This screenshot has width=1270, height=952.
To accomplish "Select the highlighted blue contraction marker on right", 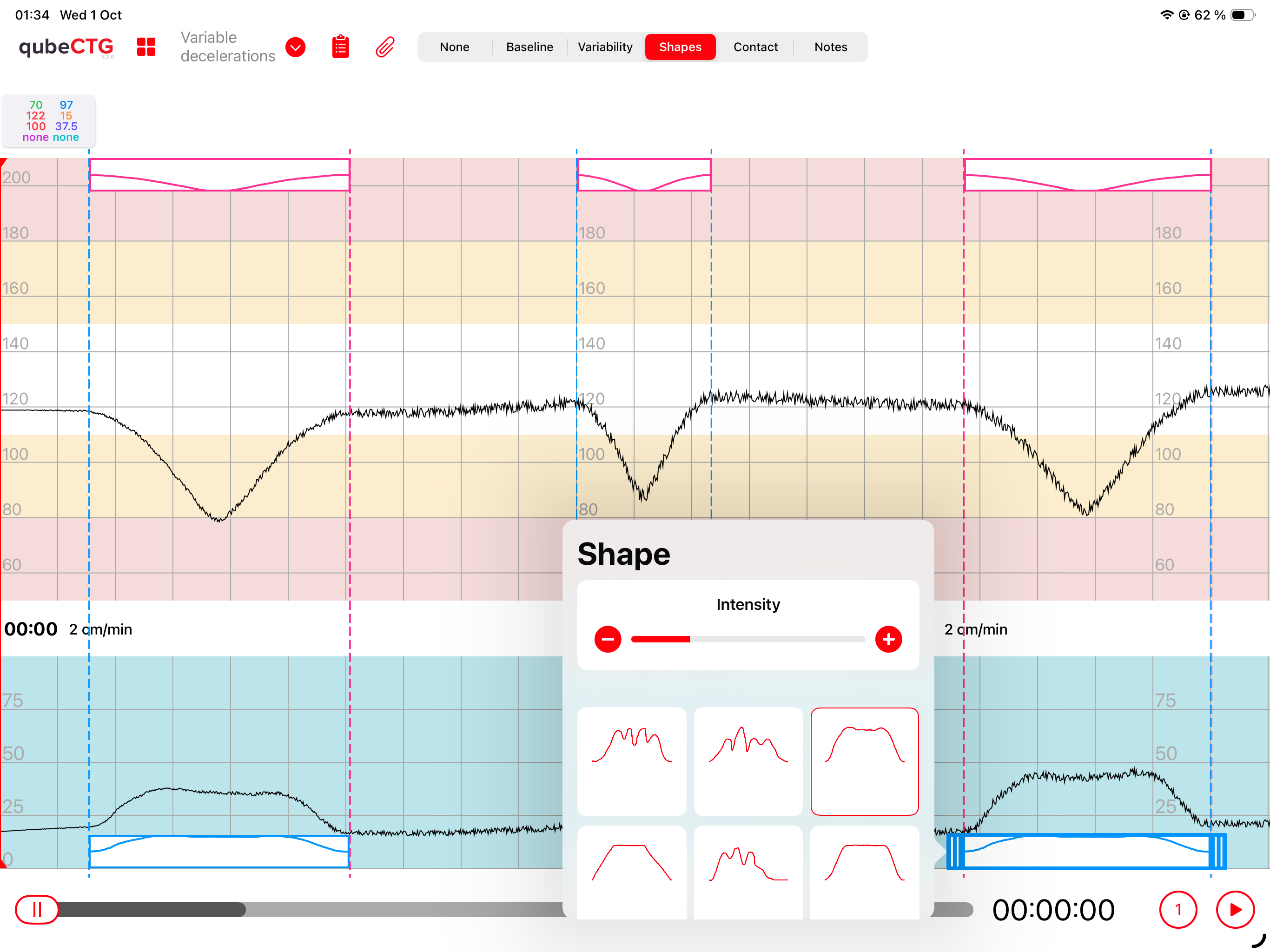I will click(x=1087, y=851).
